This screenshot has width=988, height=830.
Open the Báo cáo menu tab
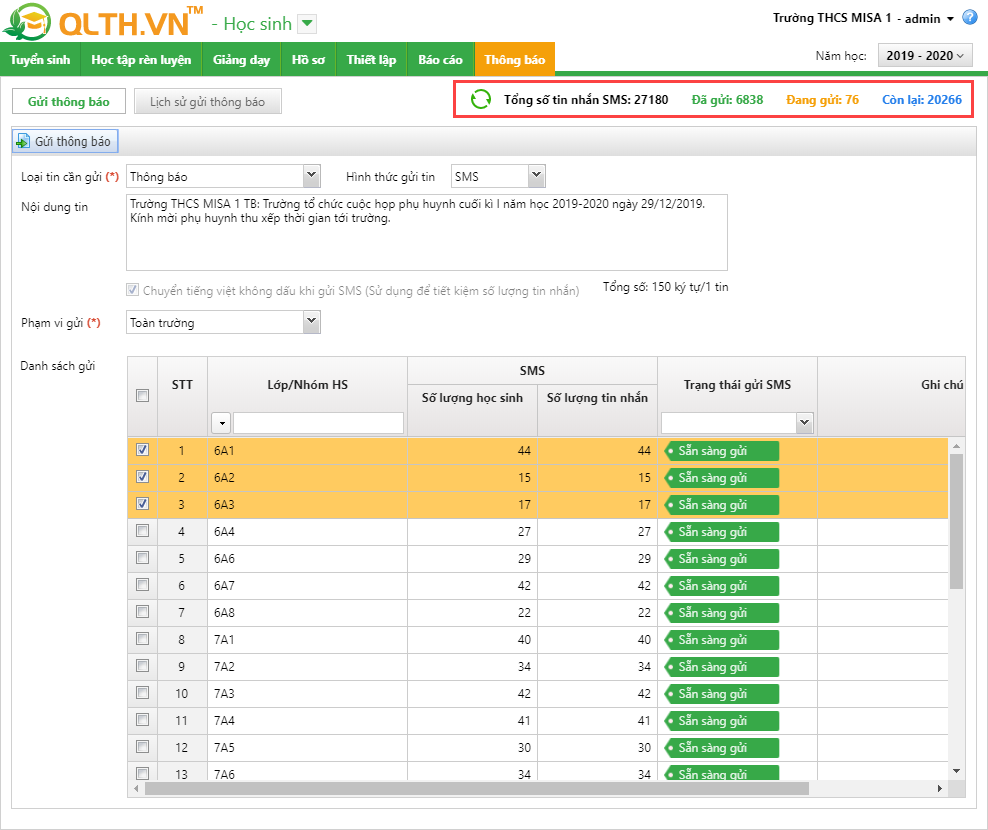[440, 60]
